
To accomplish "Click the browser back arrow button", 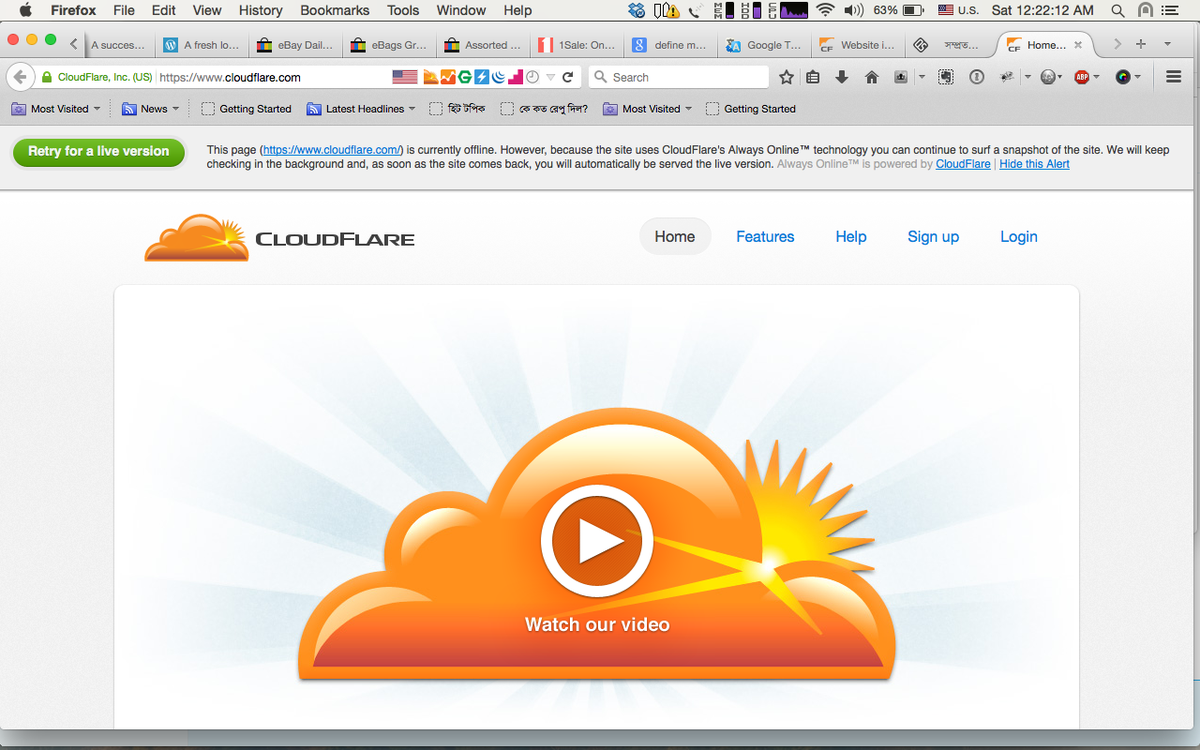I will [19, 77].
